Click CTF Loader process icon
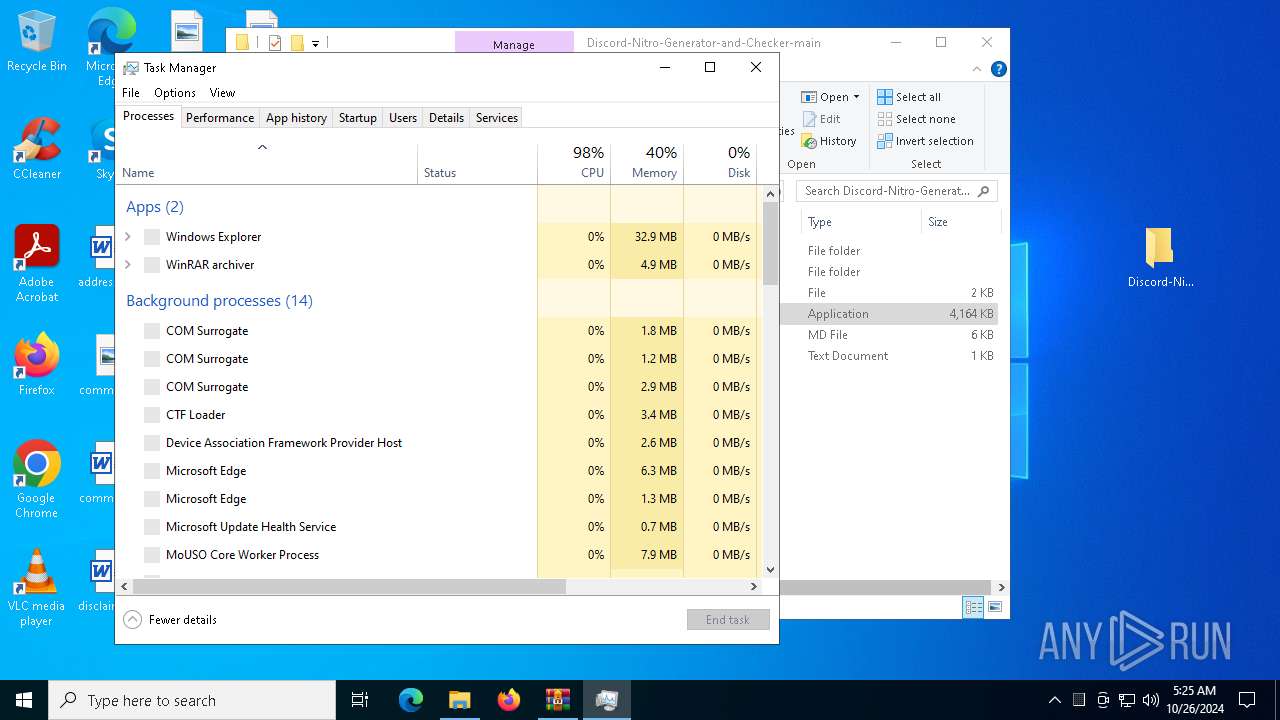 152,415
